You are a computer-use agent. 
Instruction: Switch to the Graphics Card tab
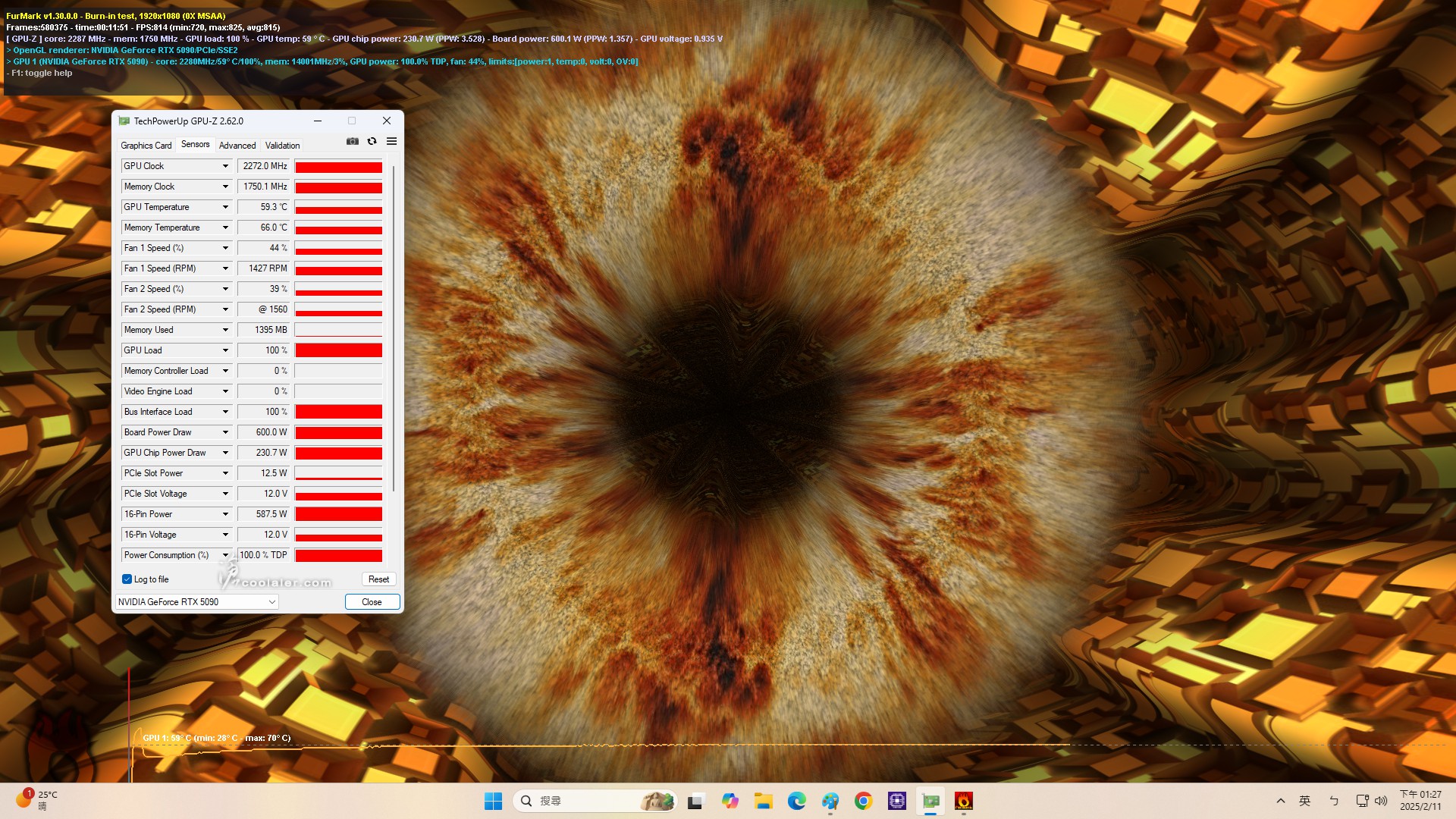[146, 146]
